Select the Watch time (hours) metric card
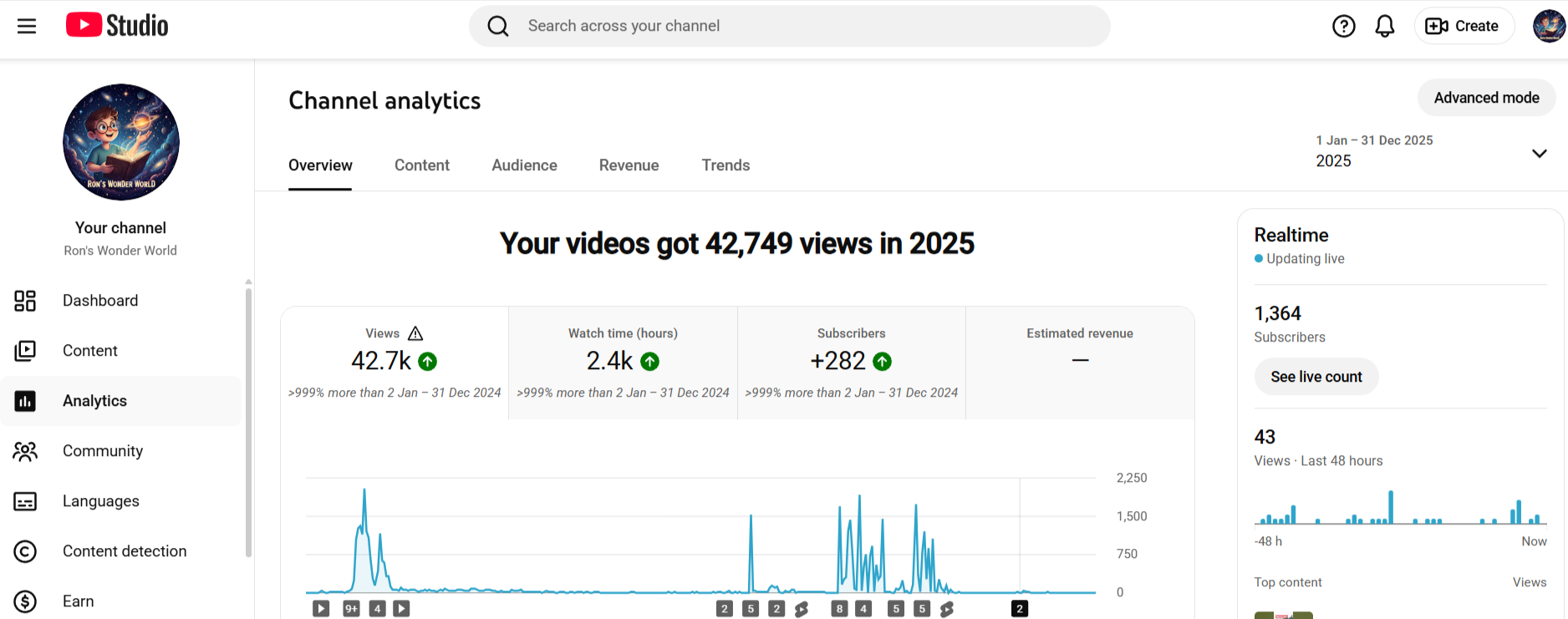 point(623,363)
